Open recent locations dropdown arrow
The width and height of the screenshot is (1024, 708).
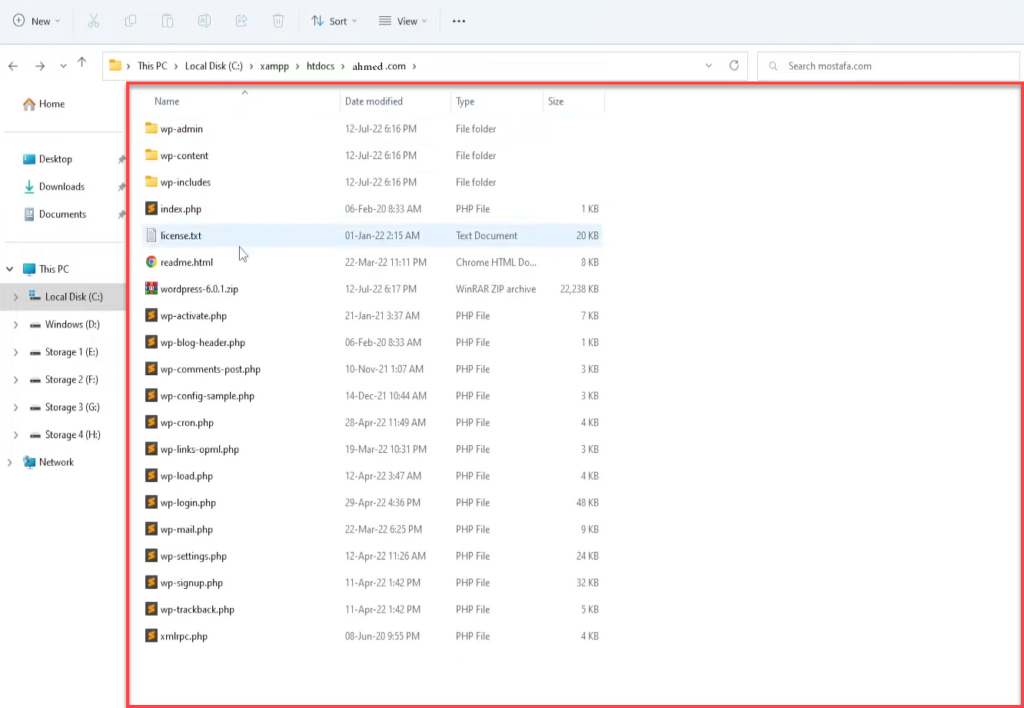point(63,66)
